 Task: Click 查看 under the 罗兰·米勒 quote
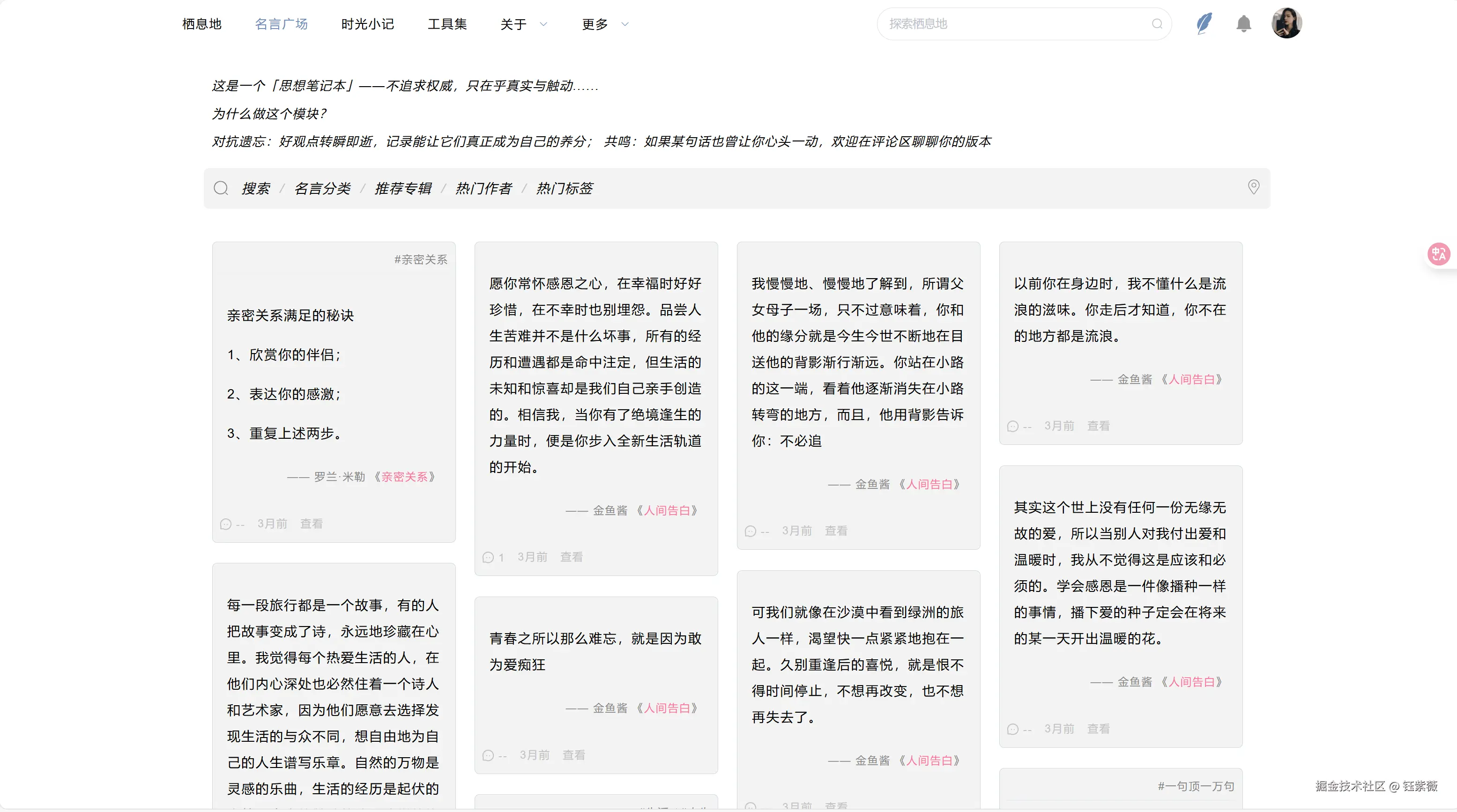click(312, 523)
